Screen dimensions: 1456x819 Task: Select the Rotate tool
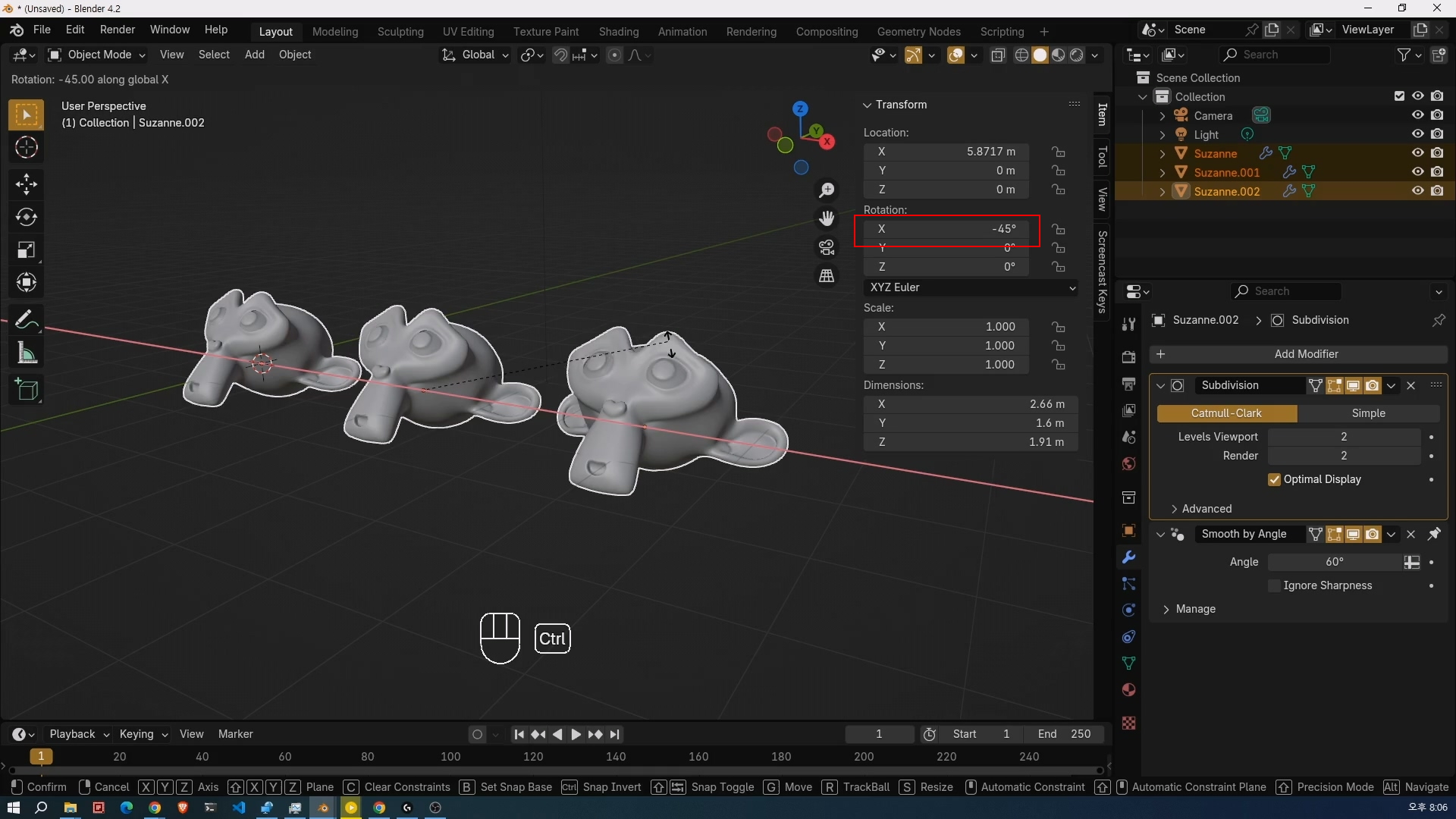(x=27, y=217)
